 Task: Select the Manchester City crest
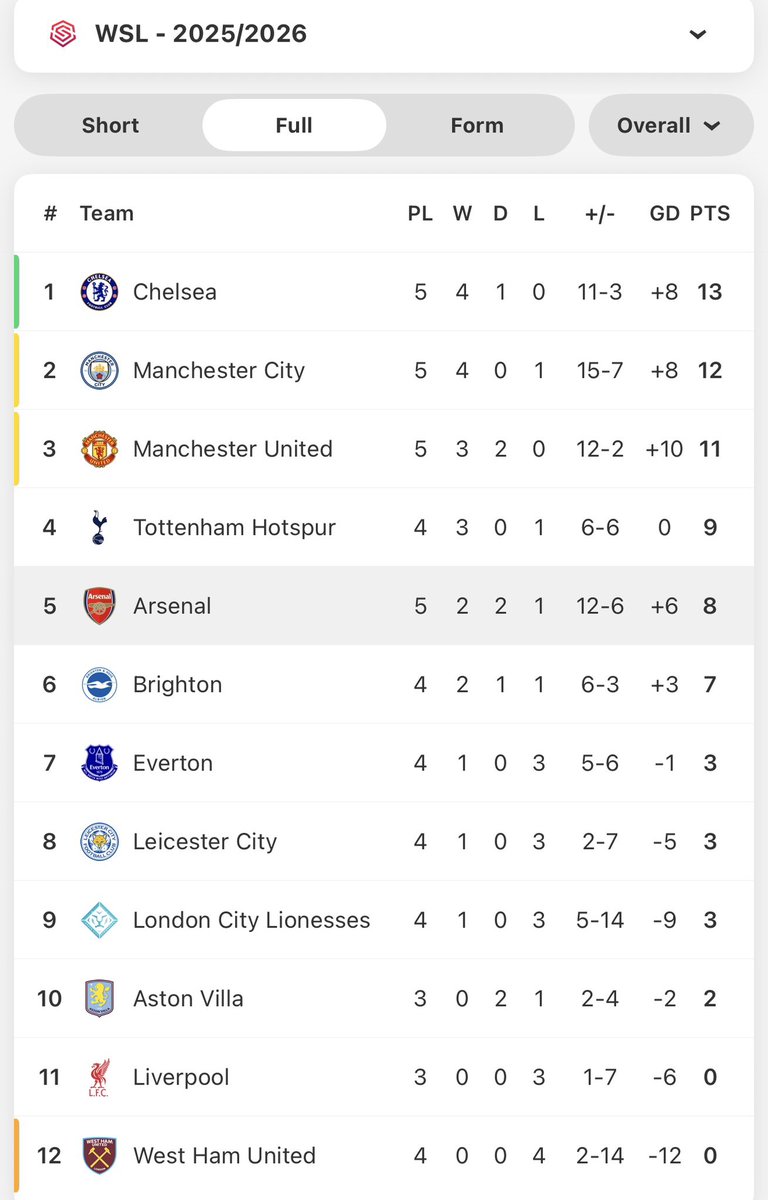pos(99,370)
